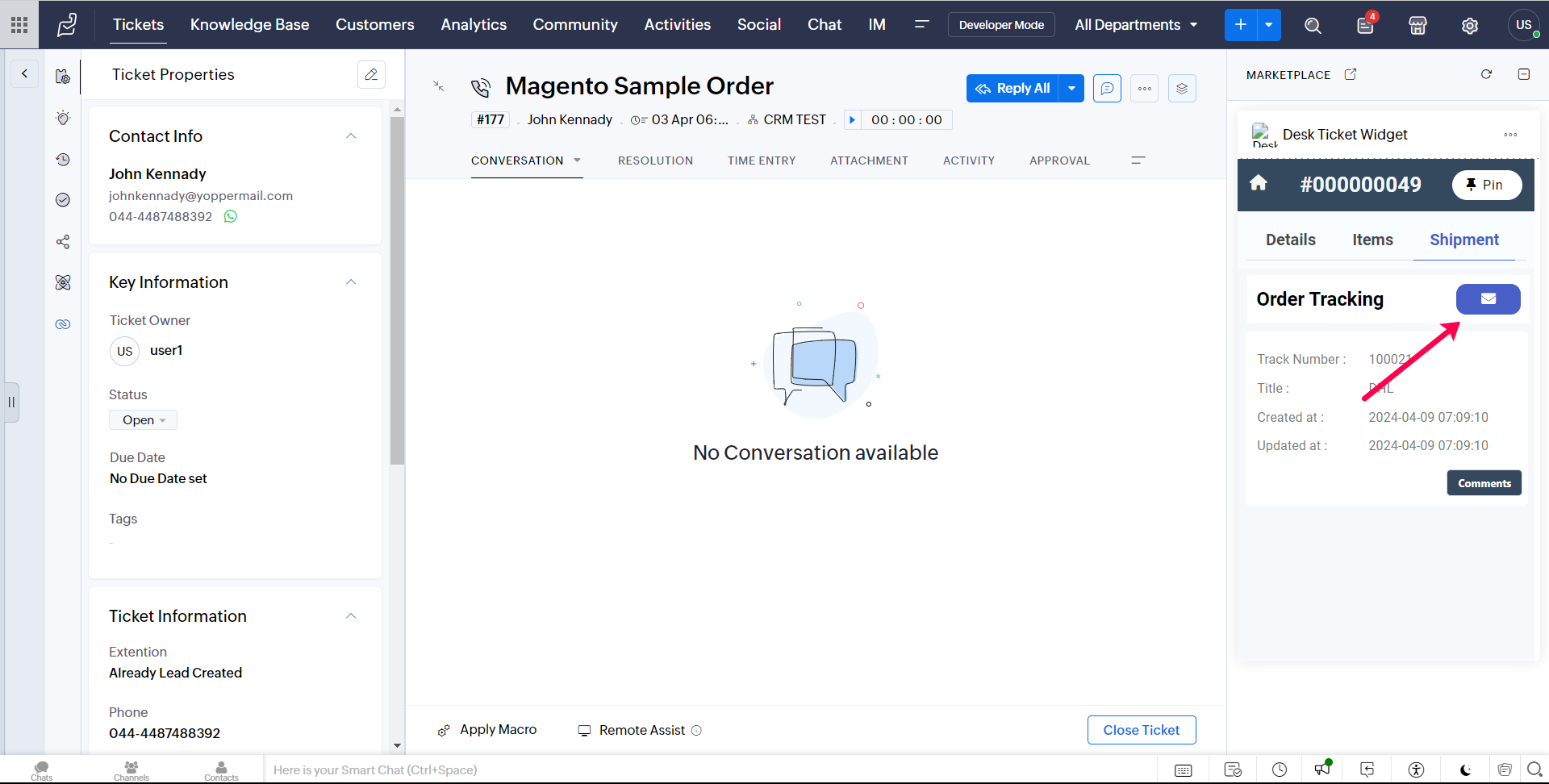Screen dimensions: 1549x784
Task: Start the ticket timer play button
Action: click(x=852, y=120)
